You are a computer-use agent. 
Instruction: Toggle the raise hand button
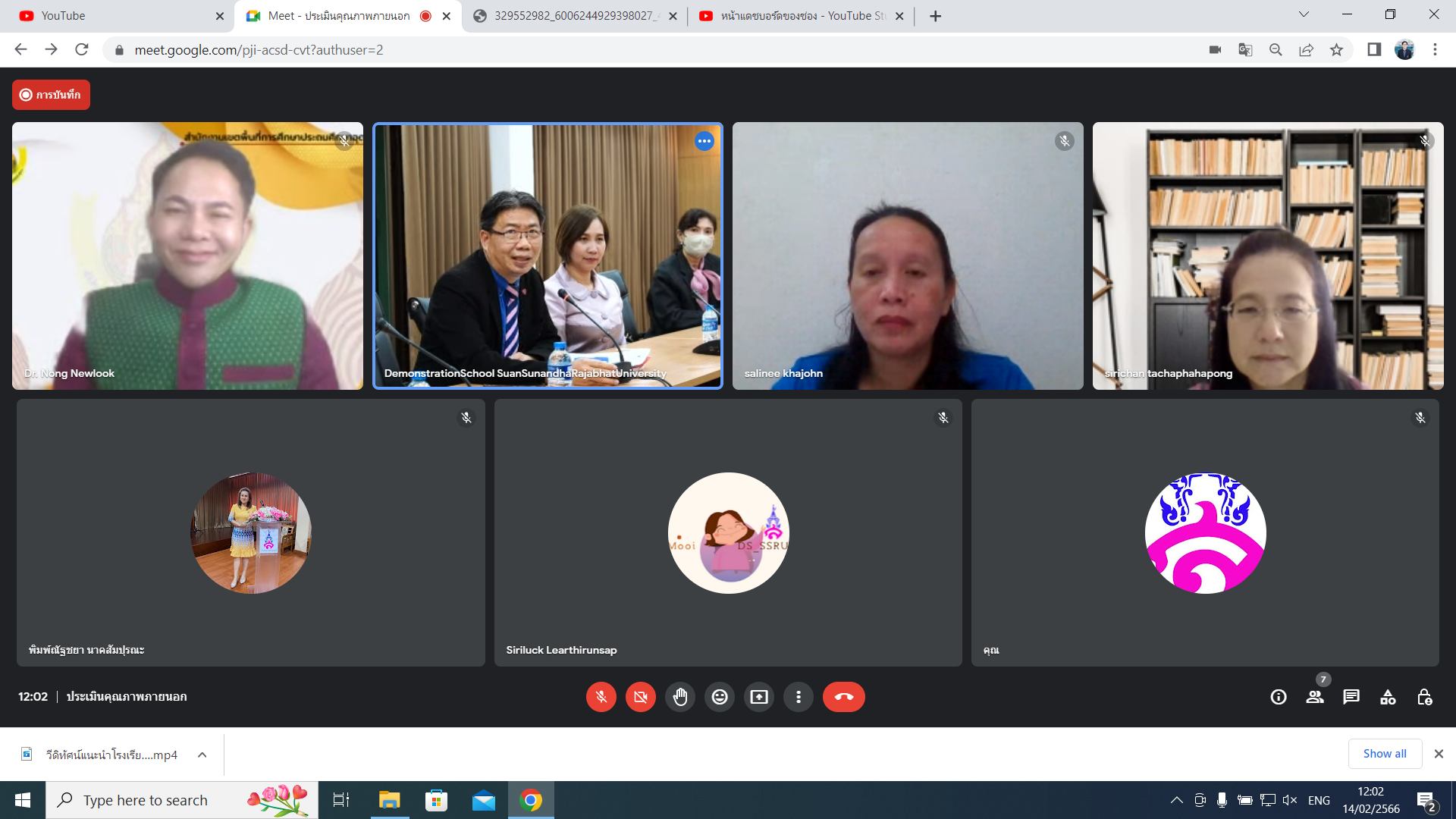click(x=680, y=697)
